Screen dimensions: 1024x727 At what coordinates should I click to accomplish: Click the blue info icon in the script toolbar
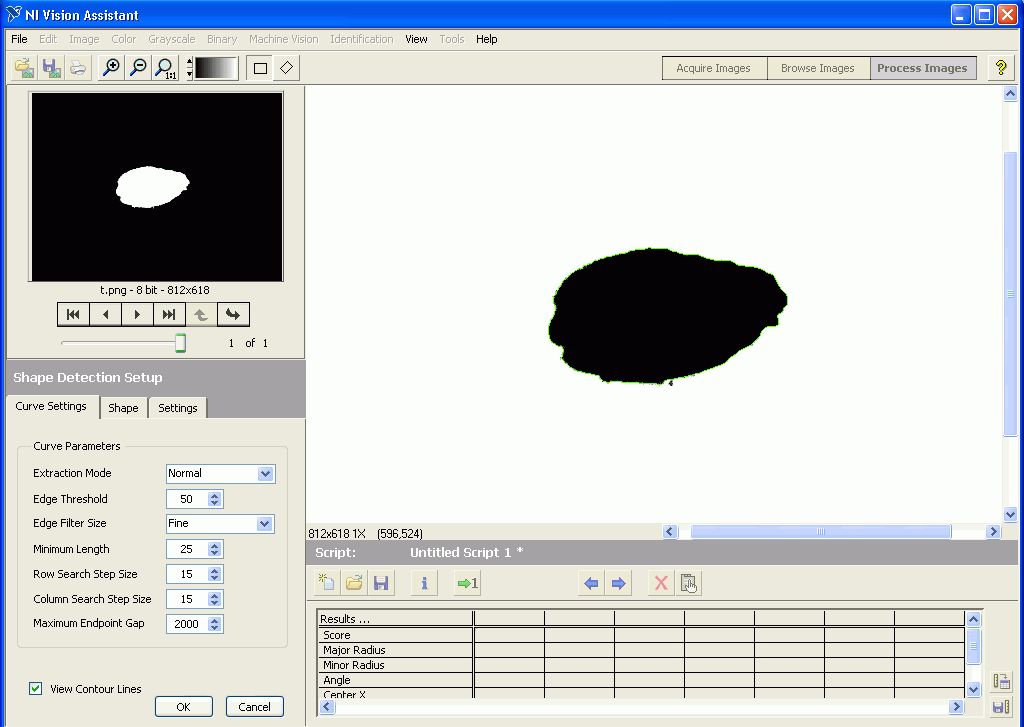pos(424,583)
